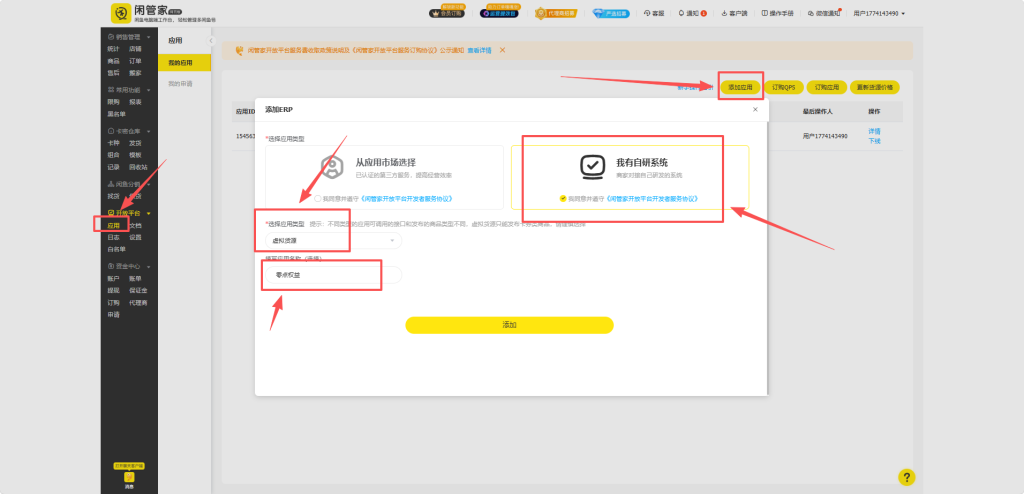Click the 从应用市场选择 hexagon icon
This screenshot has height=494, width=1024.
331,166
